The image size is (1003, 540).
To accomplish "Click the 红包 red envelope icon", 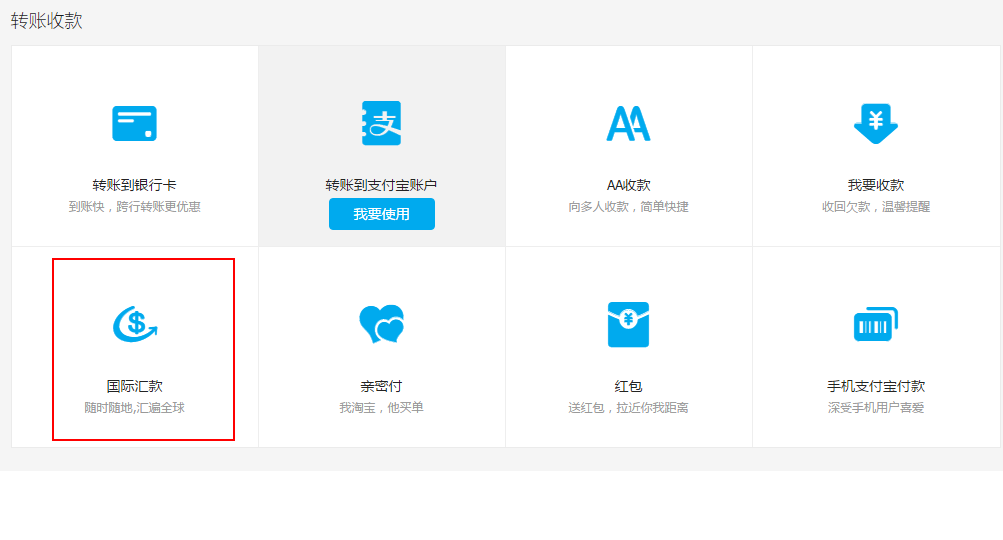I will coord(628,324).
